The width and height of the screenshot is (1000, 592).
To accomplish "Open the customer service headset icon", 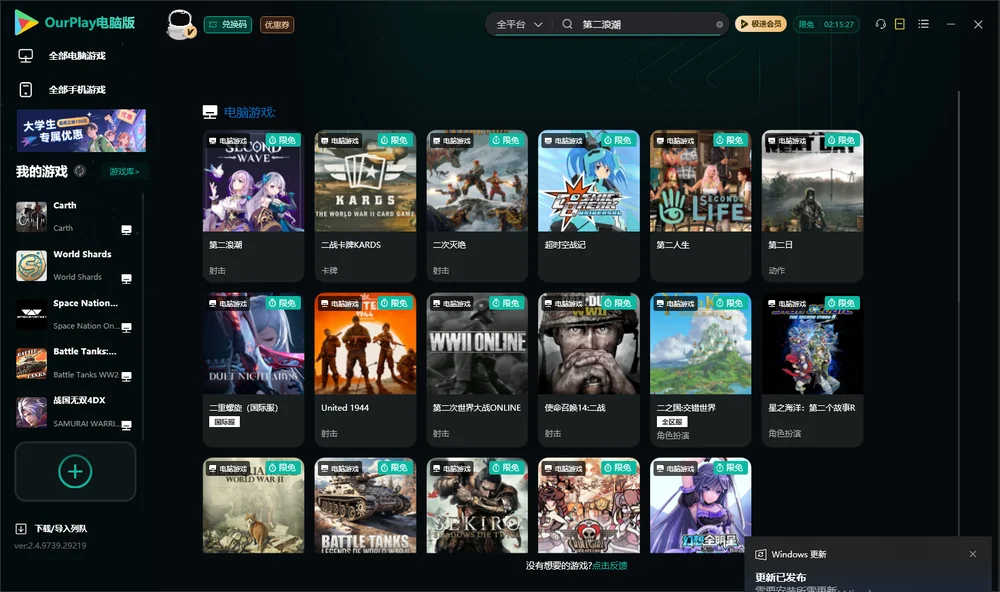I will 880,24.
